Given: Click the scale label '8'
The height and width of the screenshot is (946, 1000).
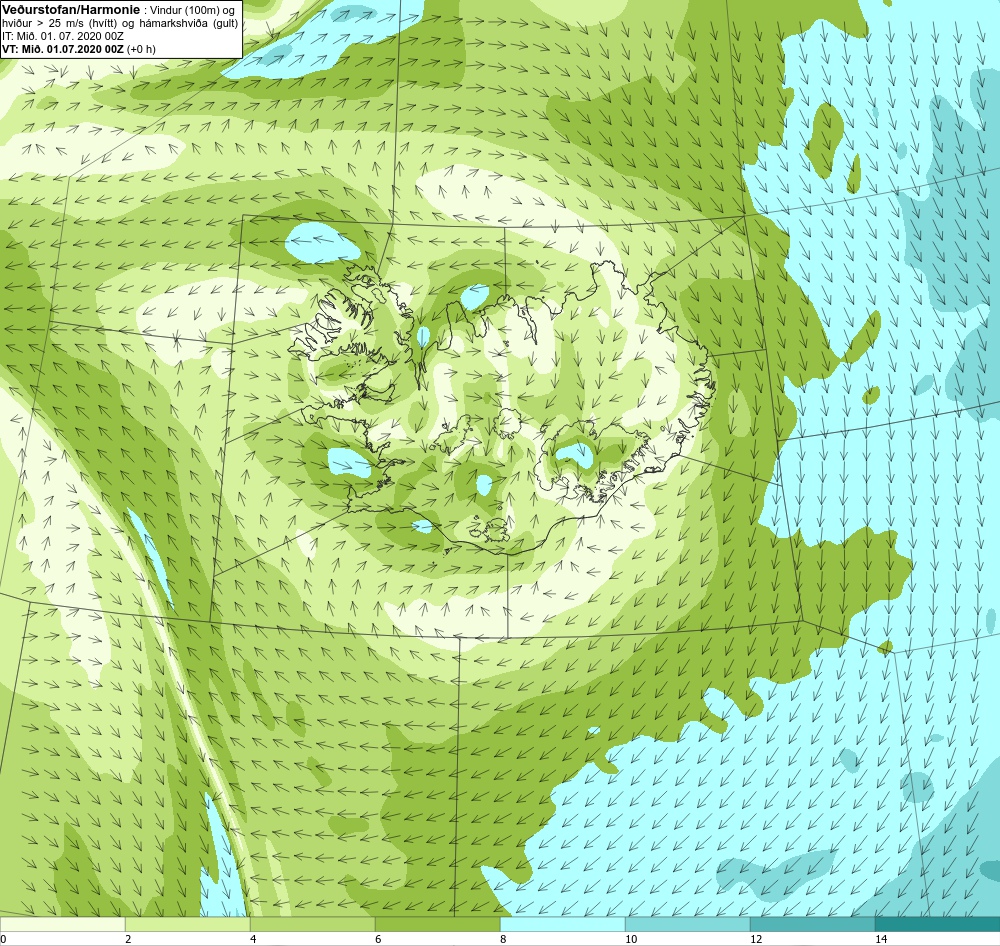Looking at the screenshot, I should click(503, 939).
